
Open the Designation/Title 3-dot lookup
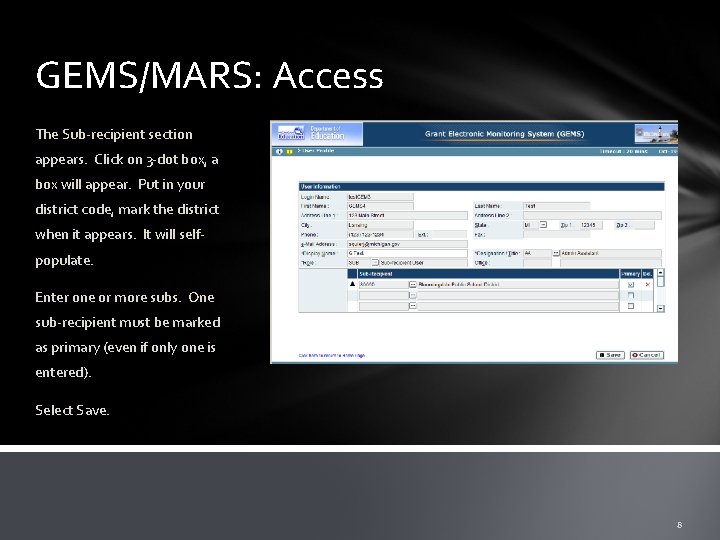pyautogui.click(x=556, y=253)
